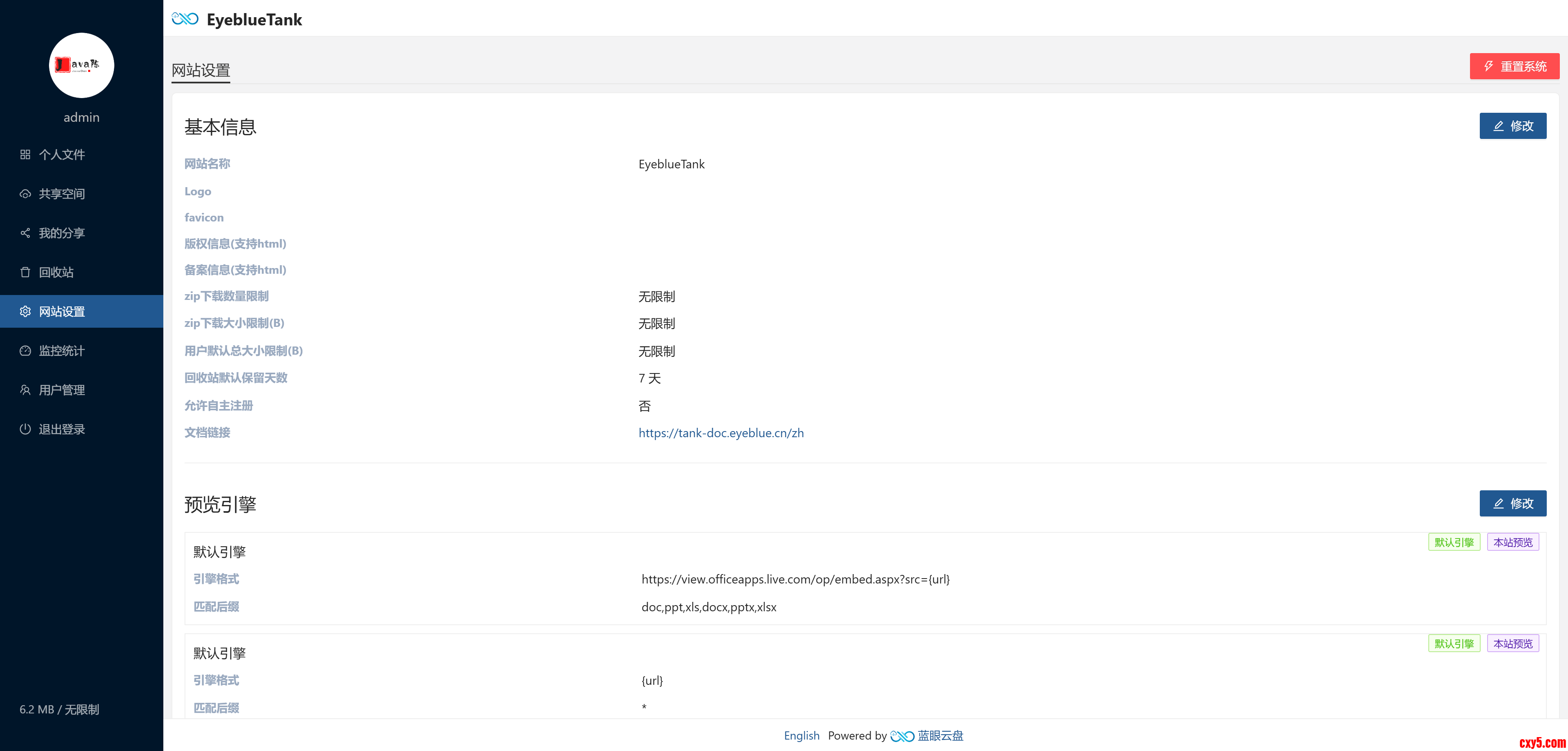The image size is (1568, 751).
Task: Select 用户管理 from the sidebar menu
Action: point(62,390)
